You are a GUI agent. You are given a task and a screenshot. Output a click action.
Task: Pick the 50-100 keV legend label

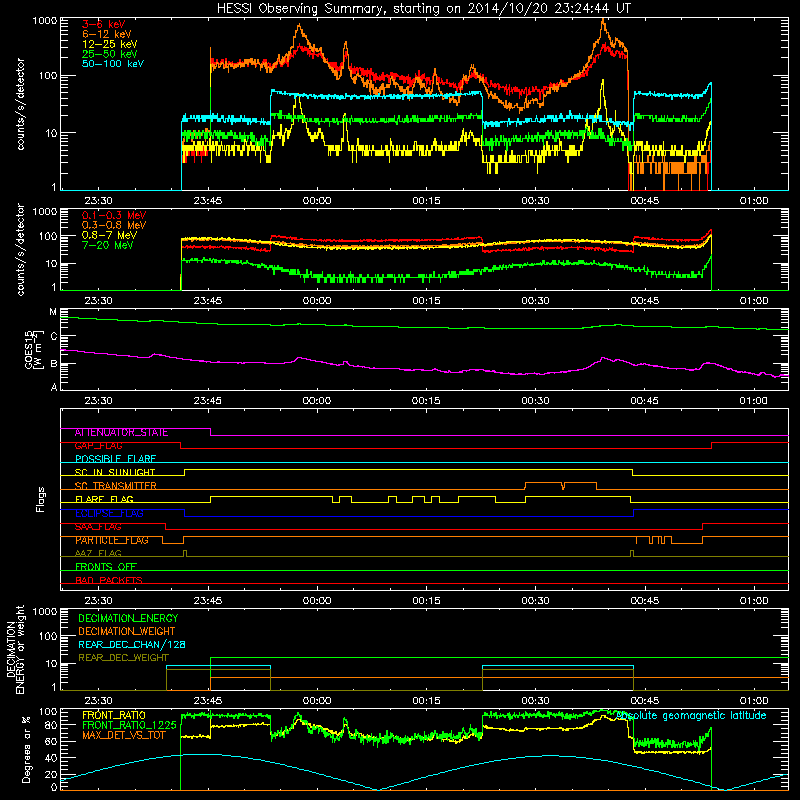coord(113,64)
